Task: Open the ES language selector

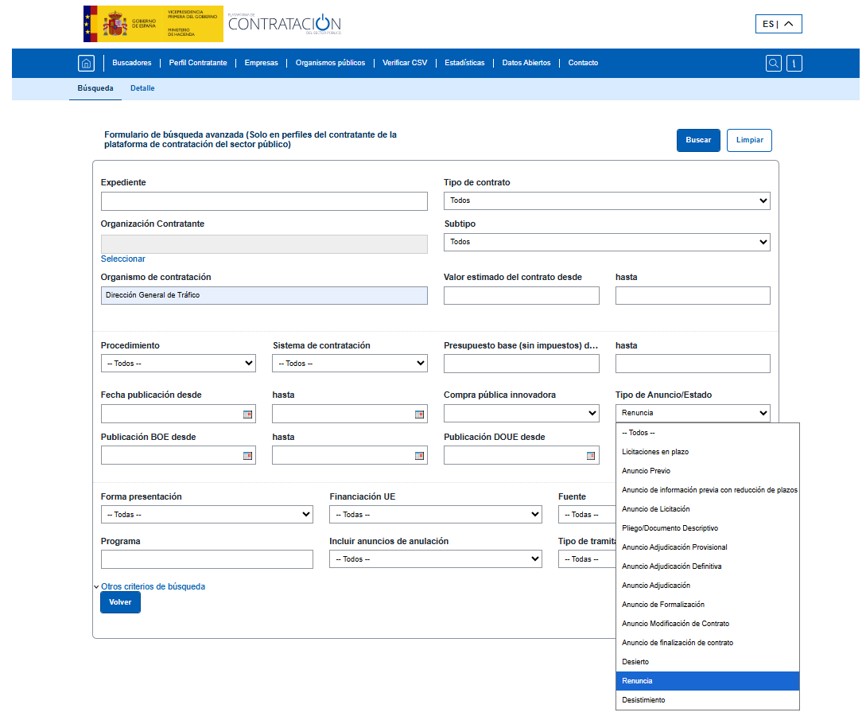Action: (x=778, y=24)
